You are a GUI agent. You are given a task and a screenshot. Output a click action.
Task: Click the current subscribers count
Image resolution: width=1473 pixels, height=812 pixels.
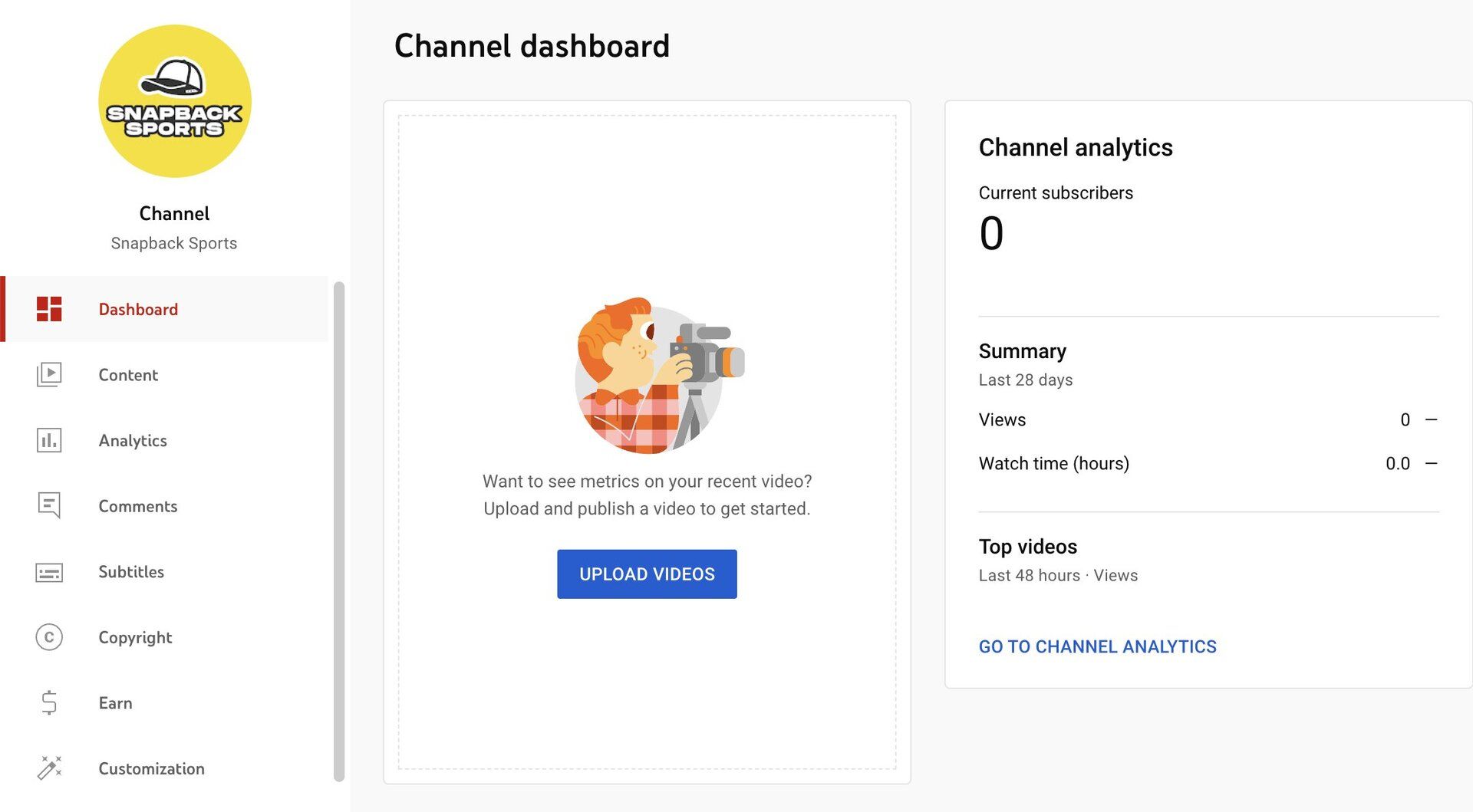(991, 233)
